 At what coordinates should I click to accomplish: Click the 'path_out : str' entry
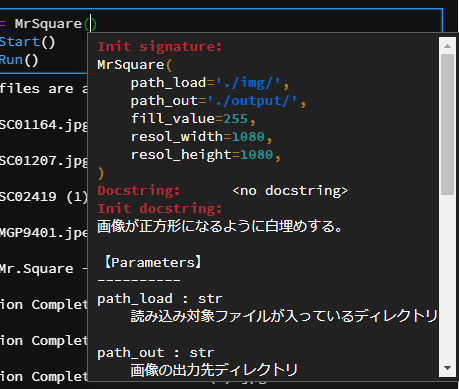coord(156,353)
